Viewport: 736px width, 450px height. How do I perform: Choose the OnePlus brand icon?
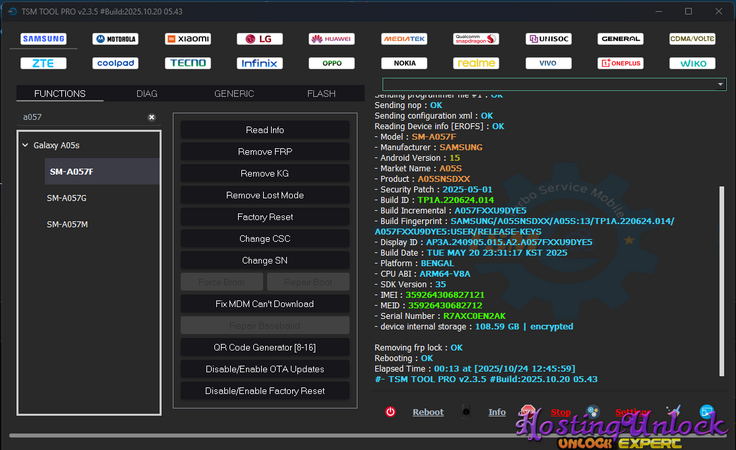tap(620, 62)
